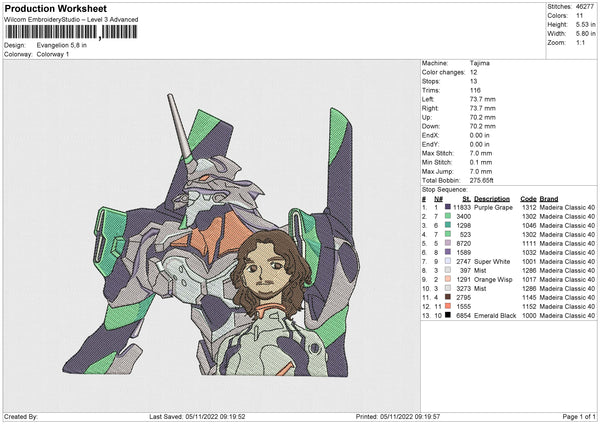Click the stitch count '6854'
The width and height of the screenshot is (600, 424).
coord(463,316)
